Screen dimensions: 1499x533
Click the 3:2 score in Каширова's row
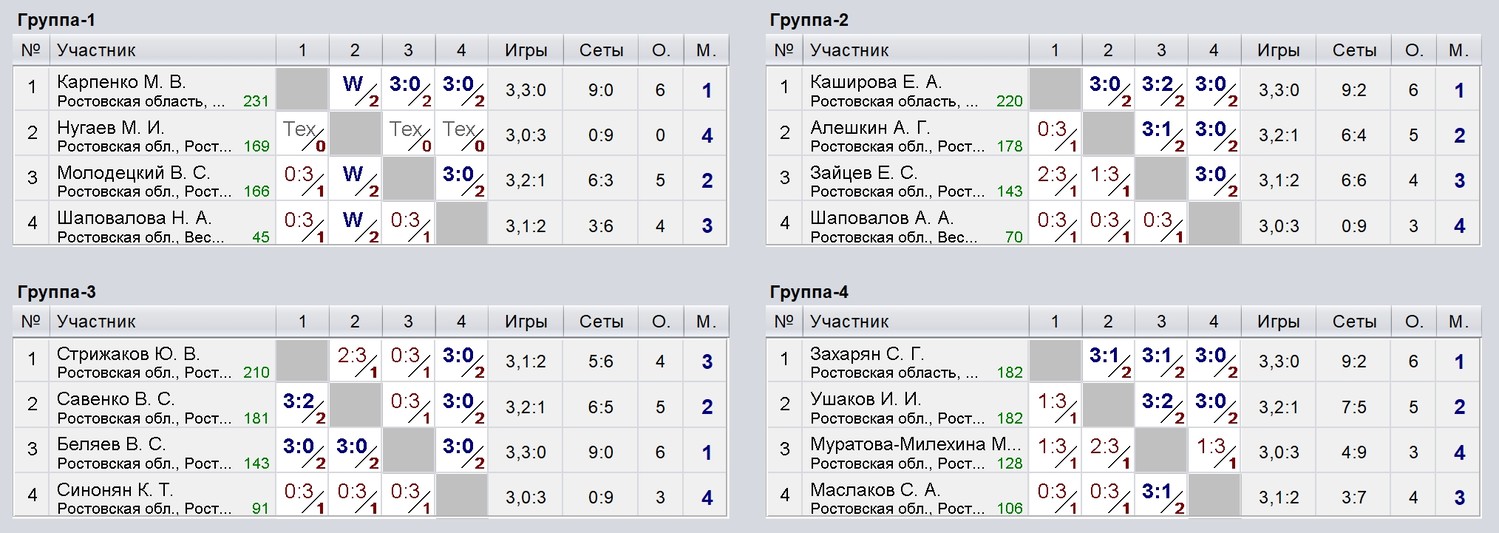coord(1161,89)
